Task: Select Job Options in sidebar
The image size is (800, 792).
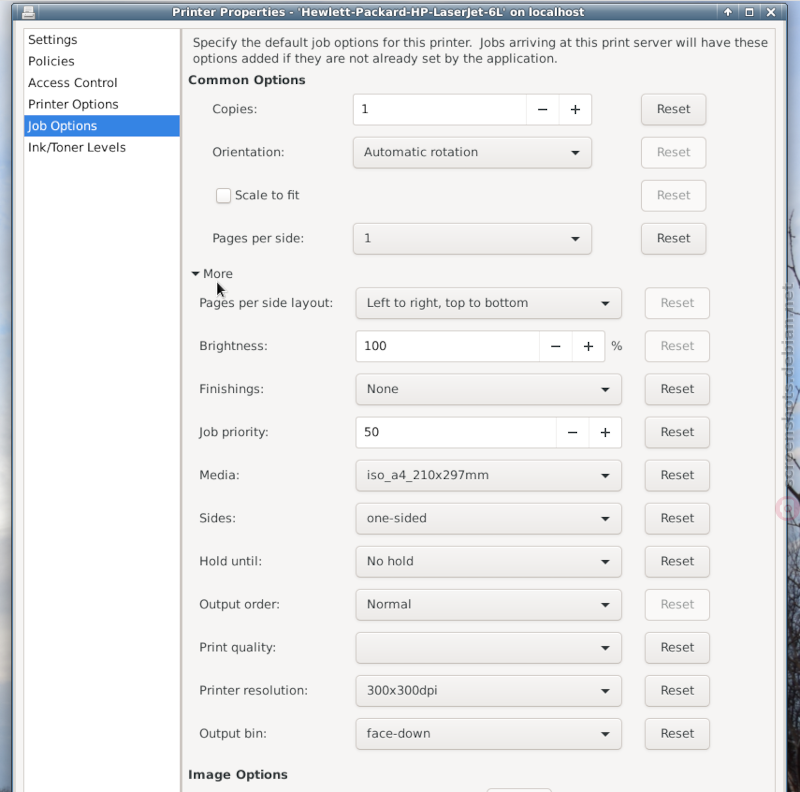Action: point(102,126)
